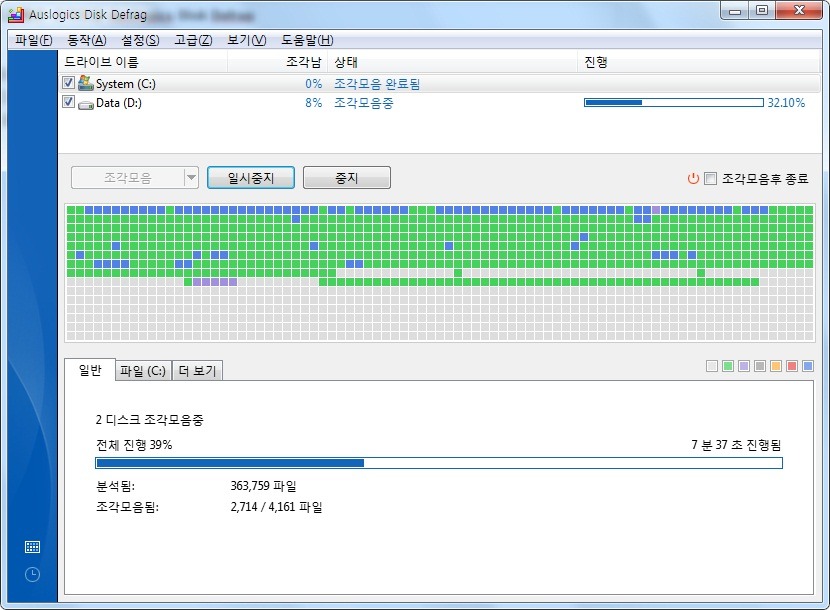The height and width of the screenshot is (610, 830).
Task: Click the 2 디스크 조각모음중 heading
Action: 150,420
